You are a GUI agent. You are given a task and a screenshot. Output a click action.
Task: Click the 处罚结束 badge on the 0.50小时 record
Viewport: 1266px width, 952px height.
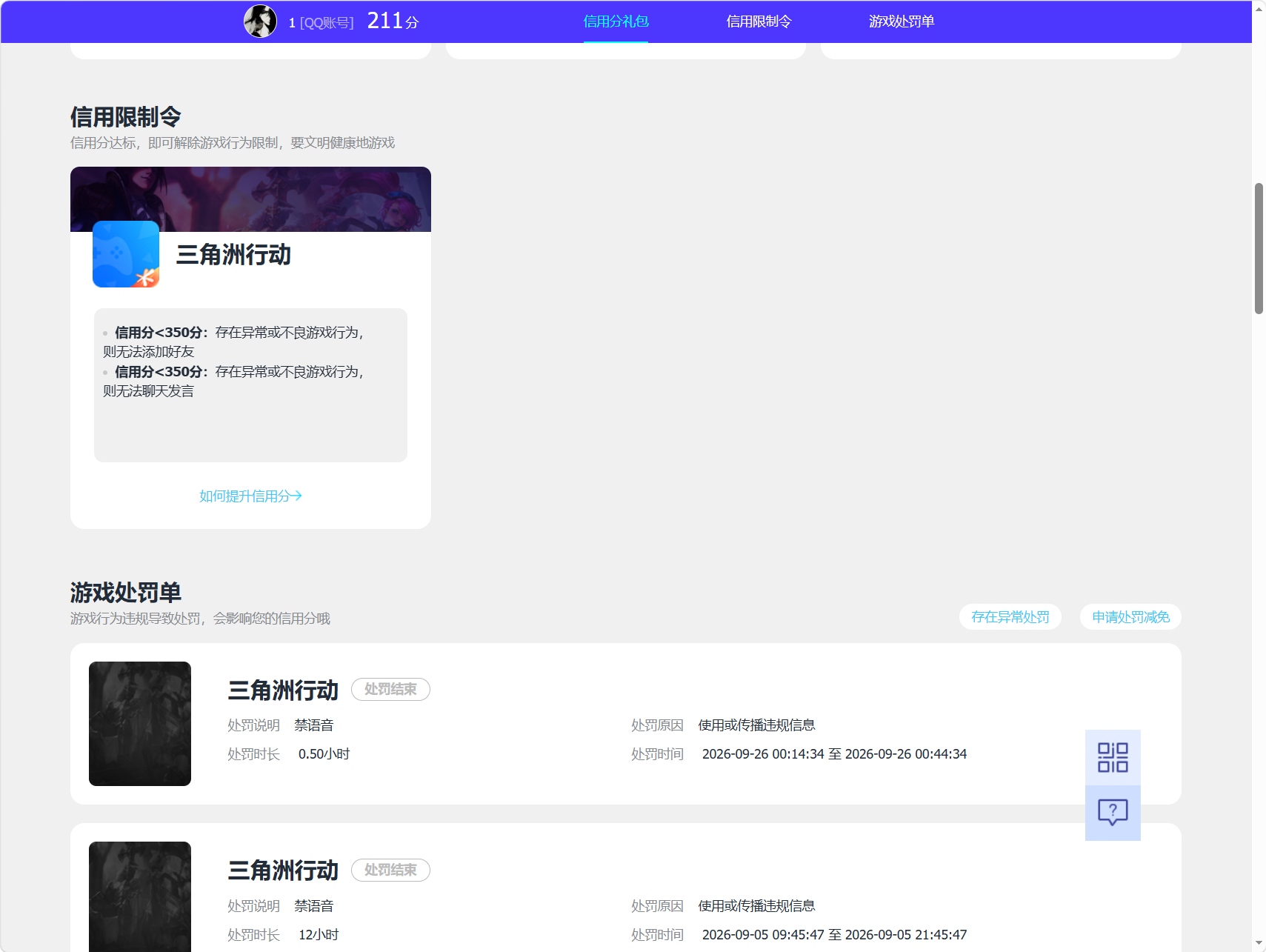[x=390, y=689]
